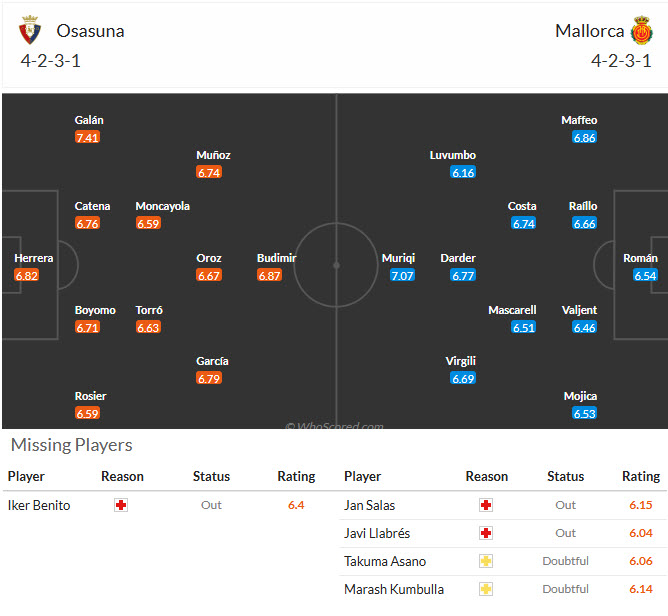Click goalkeeper Herrera on the pitch
The width and height of the screenshot is (668, 616).
click(x=34, y=258)
